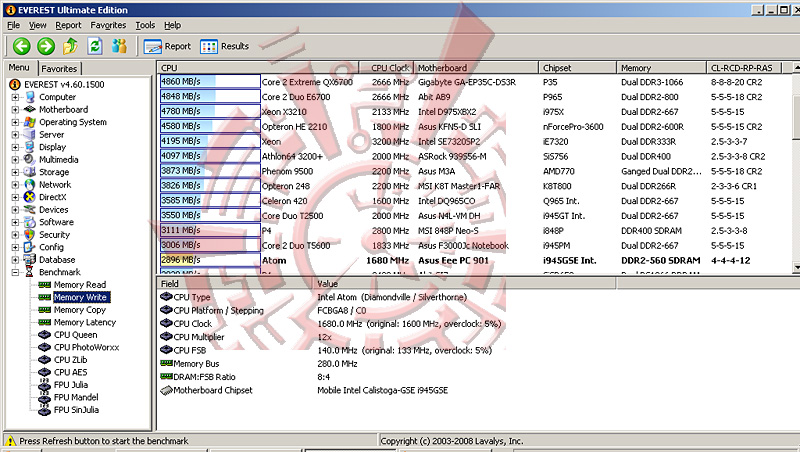800x452 pixels.
Task: Switch to the Menu tab
Action: point(19,67)
